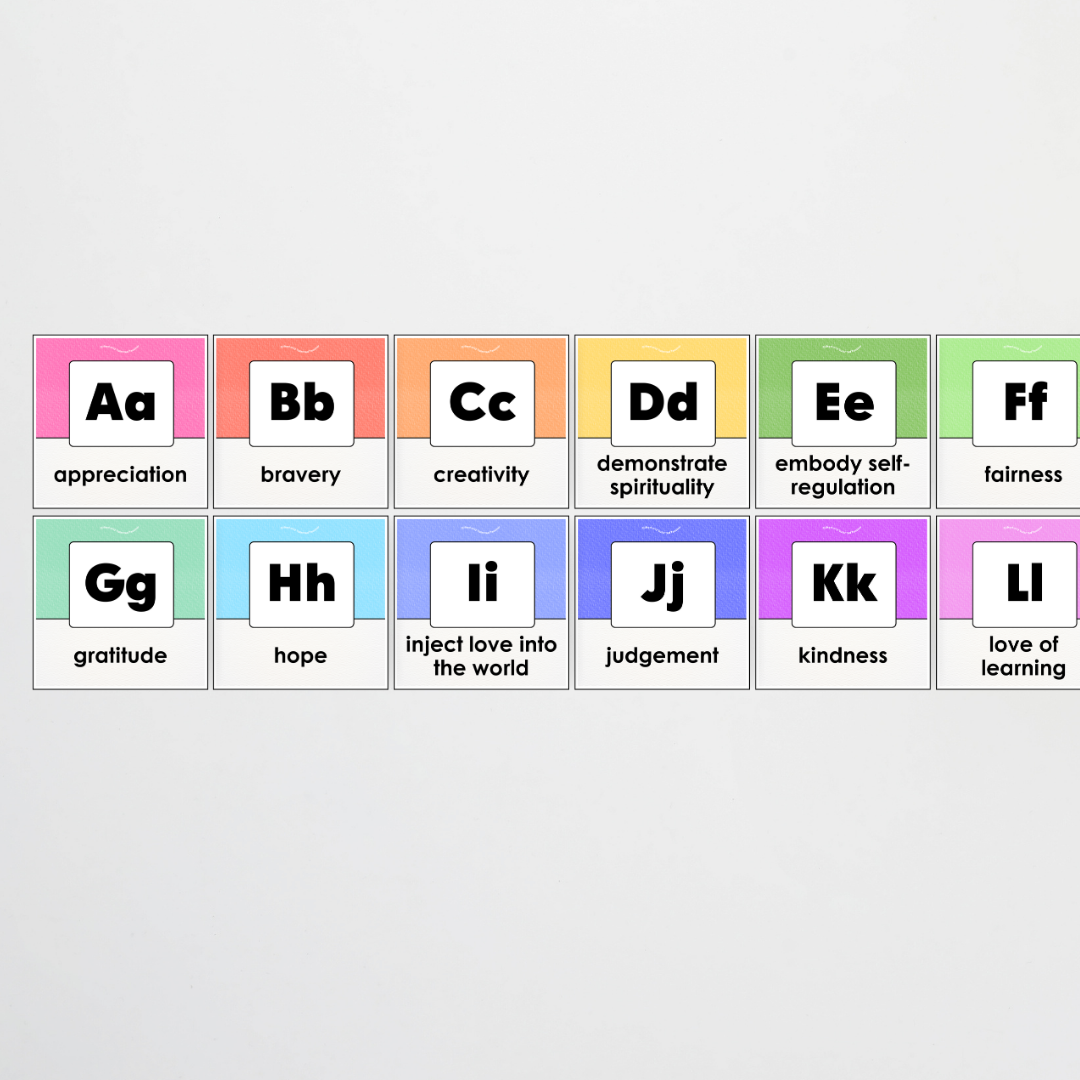Click the Jj letter tile
Image resolution: width=1080 pixels, height=1080 pixels.
[661, 583]
